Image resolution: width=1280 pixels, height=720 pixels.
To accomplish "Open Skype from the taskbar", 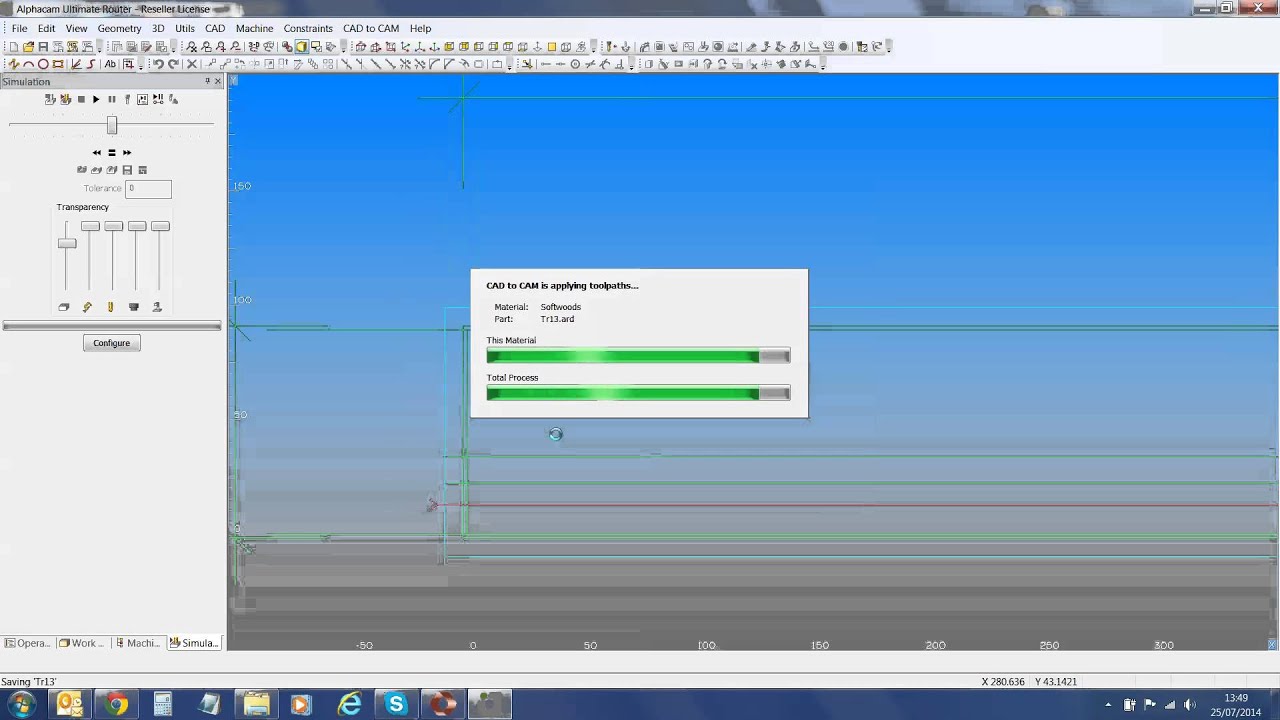I will (396, 705).
